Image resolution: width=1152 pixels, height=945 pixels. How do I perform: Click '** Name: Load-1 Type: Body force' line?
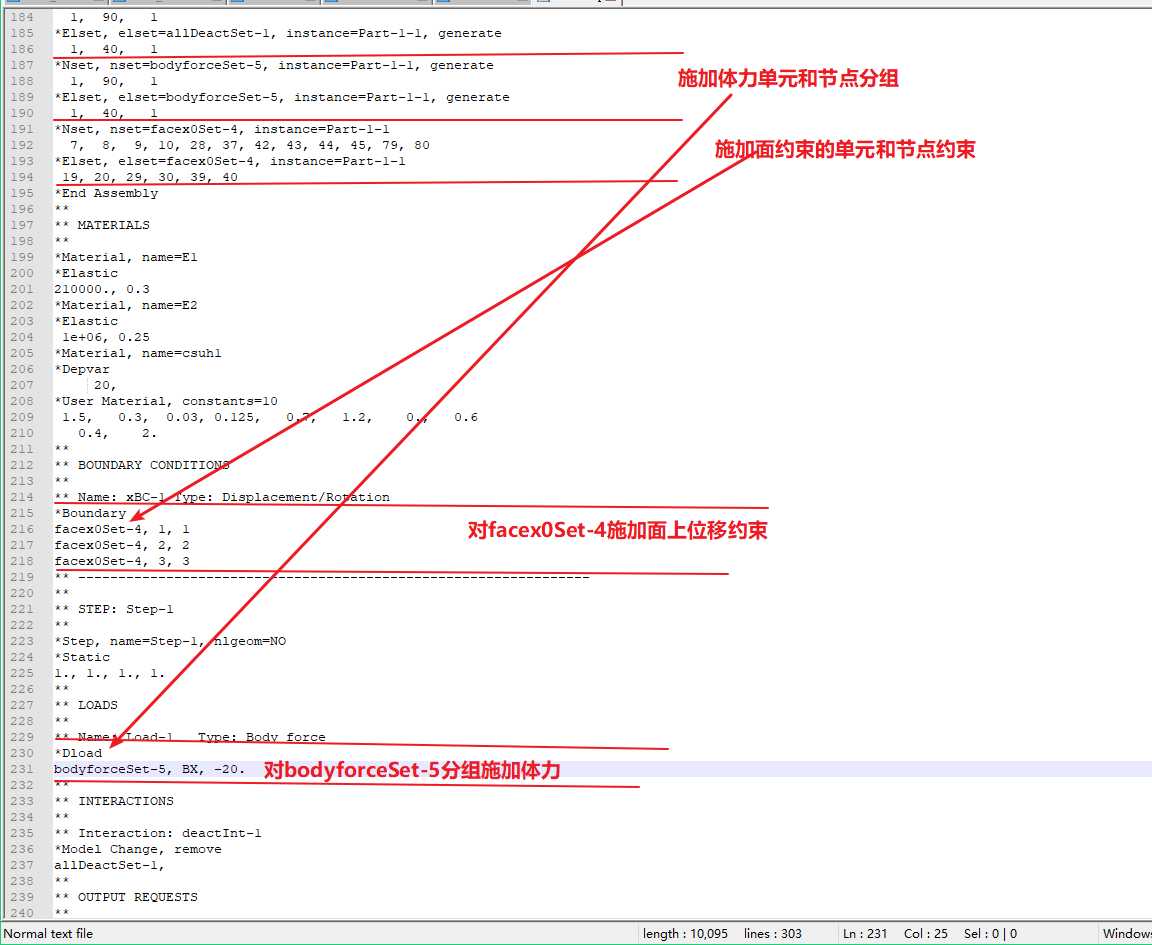(x=190, y=737)
